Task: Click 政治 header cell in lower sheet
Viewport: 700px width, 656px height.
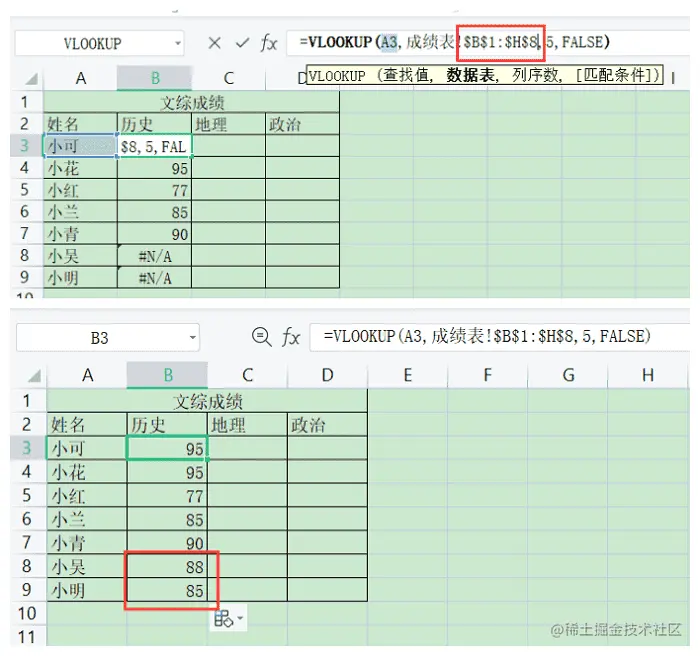Action: [327, 425]
